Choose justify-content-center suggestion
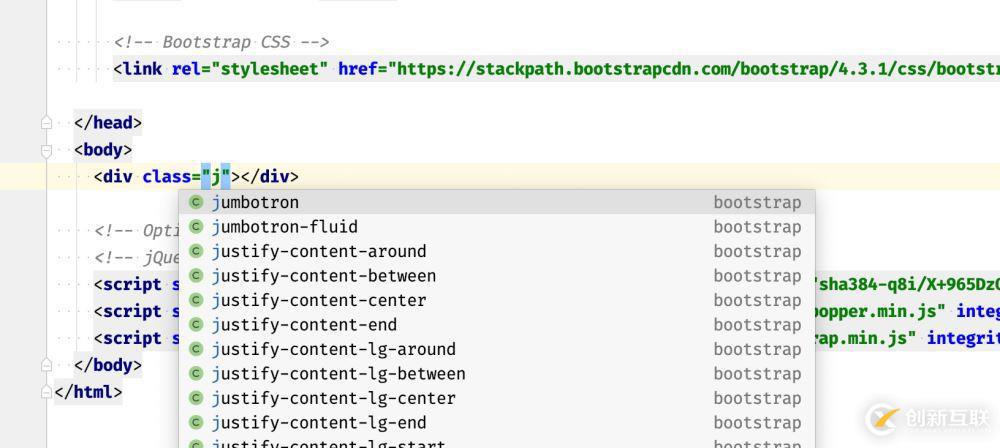 496,300
